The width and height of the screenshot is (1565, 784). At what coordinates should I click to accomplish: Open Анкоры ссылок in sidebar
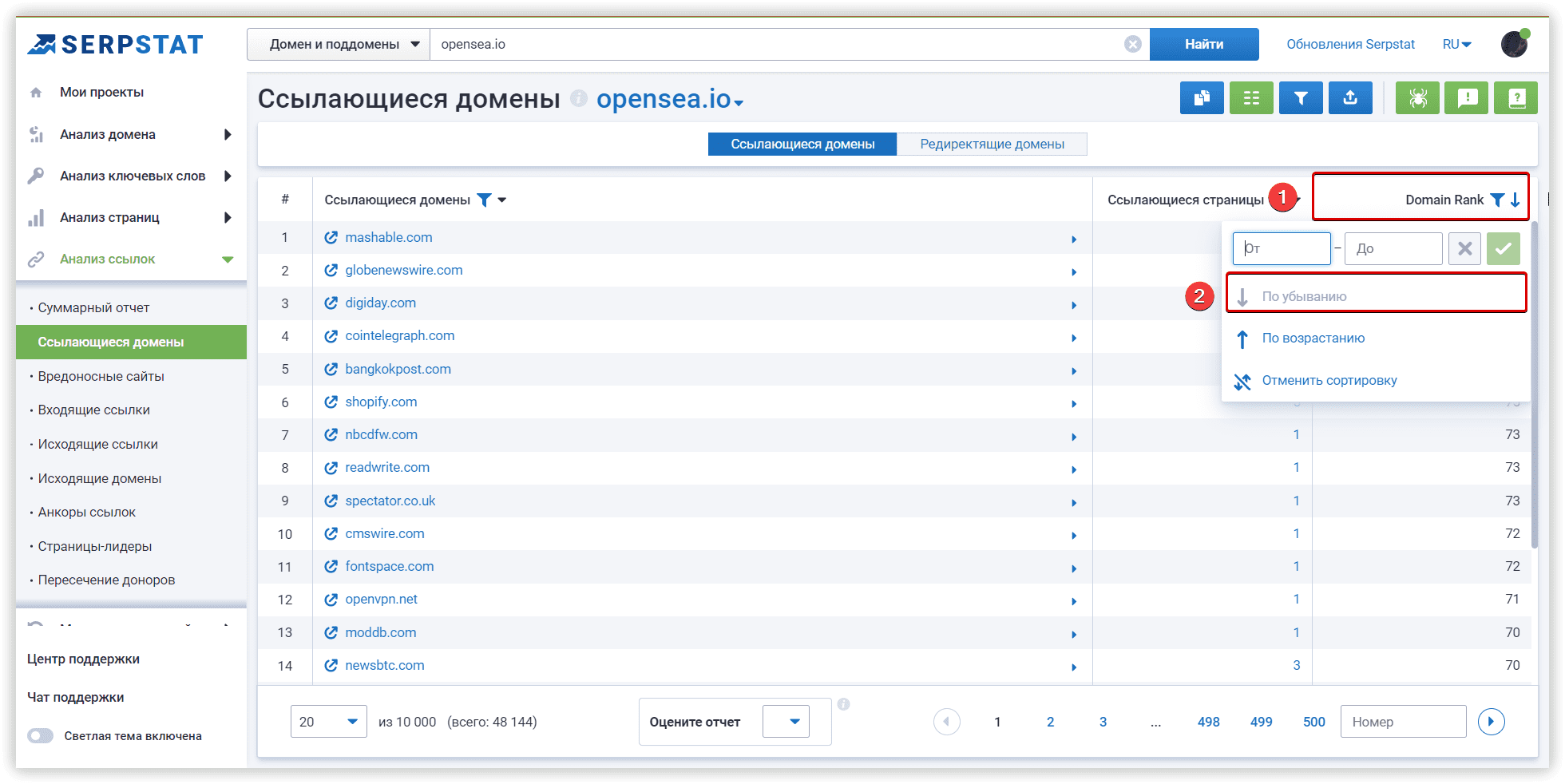tap(86, 512)
